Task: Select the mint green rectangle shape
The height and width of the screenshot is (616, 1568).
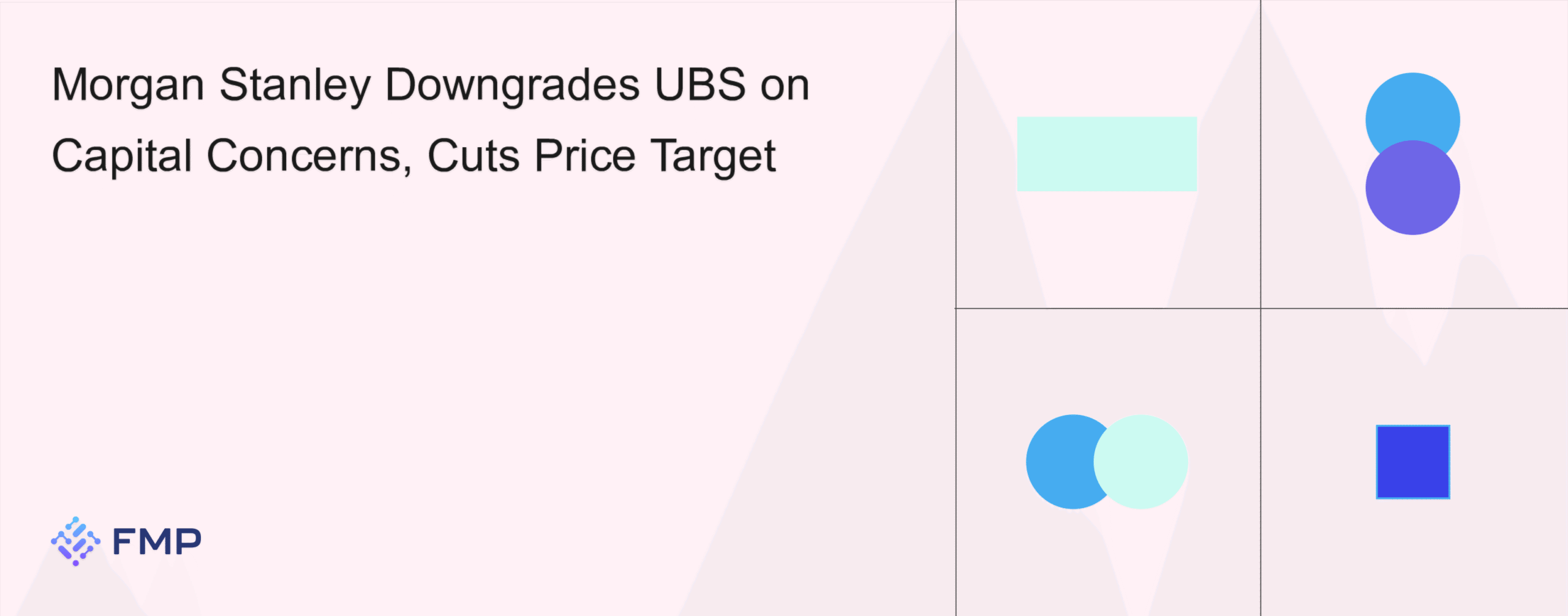Action: tap(1107, 153)
